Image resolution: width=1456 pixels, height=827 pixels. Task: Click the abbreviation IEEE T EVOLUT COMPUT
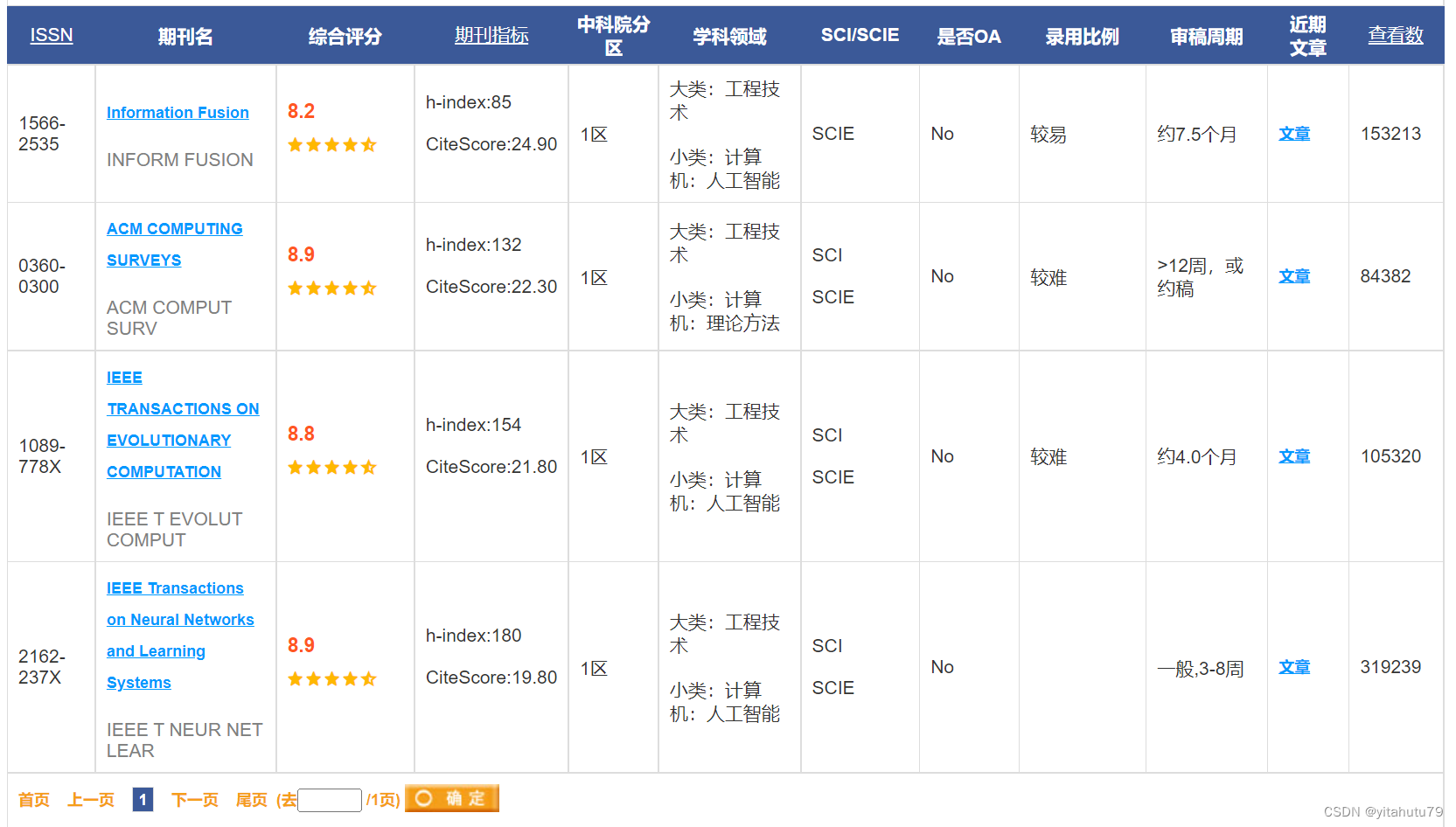tap(174, 530)
